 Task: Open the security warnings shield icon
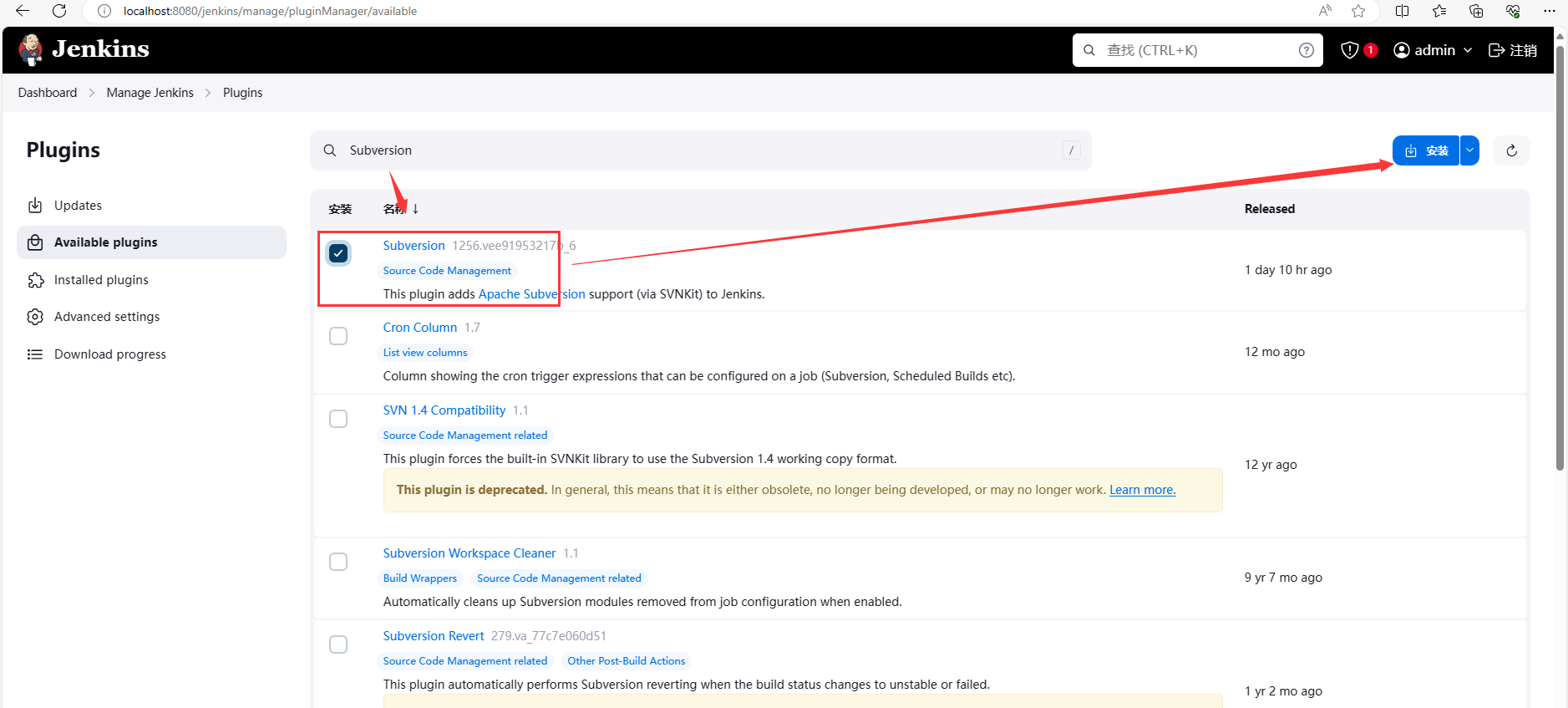click(x=1349, y=50)
